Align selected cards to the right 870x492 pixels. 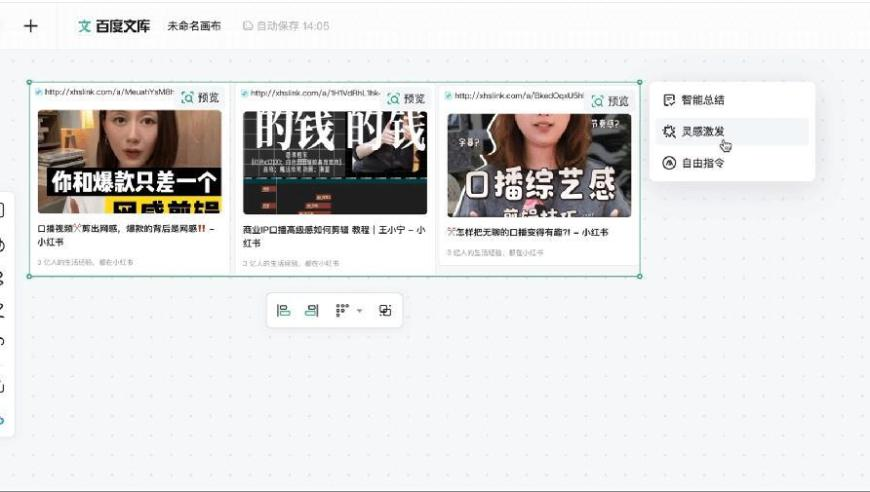312,311
